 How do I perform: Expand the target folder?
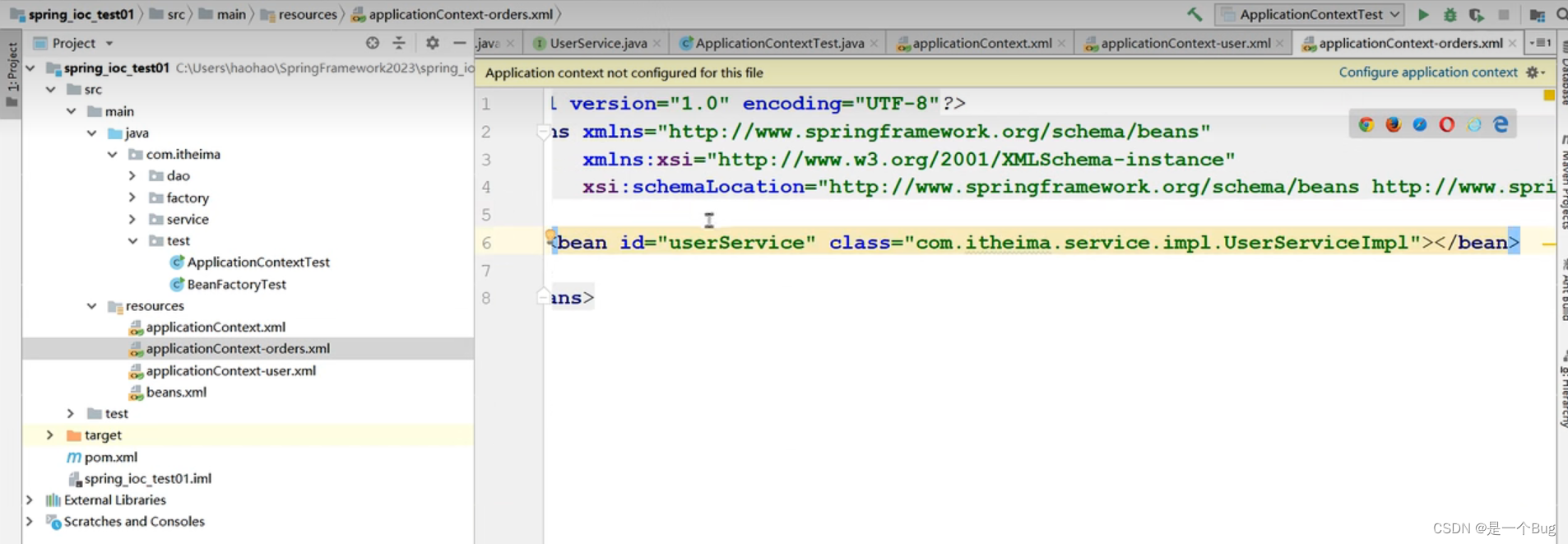(x=50, y=435)
